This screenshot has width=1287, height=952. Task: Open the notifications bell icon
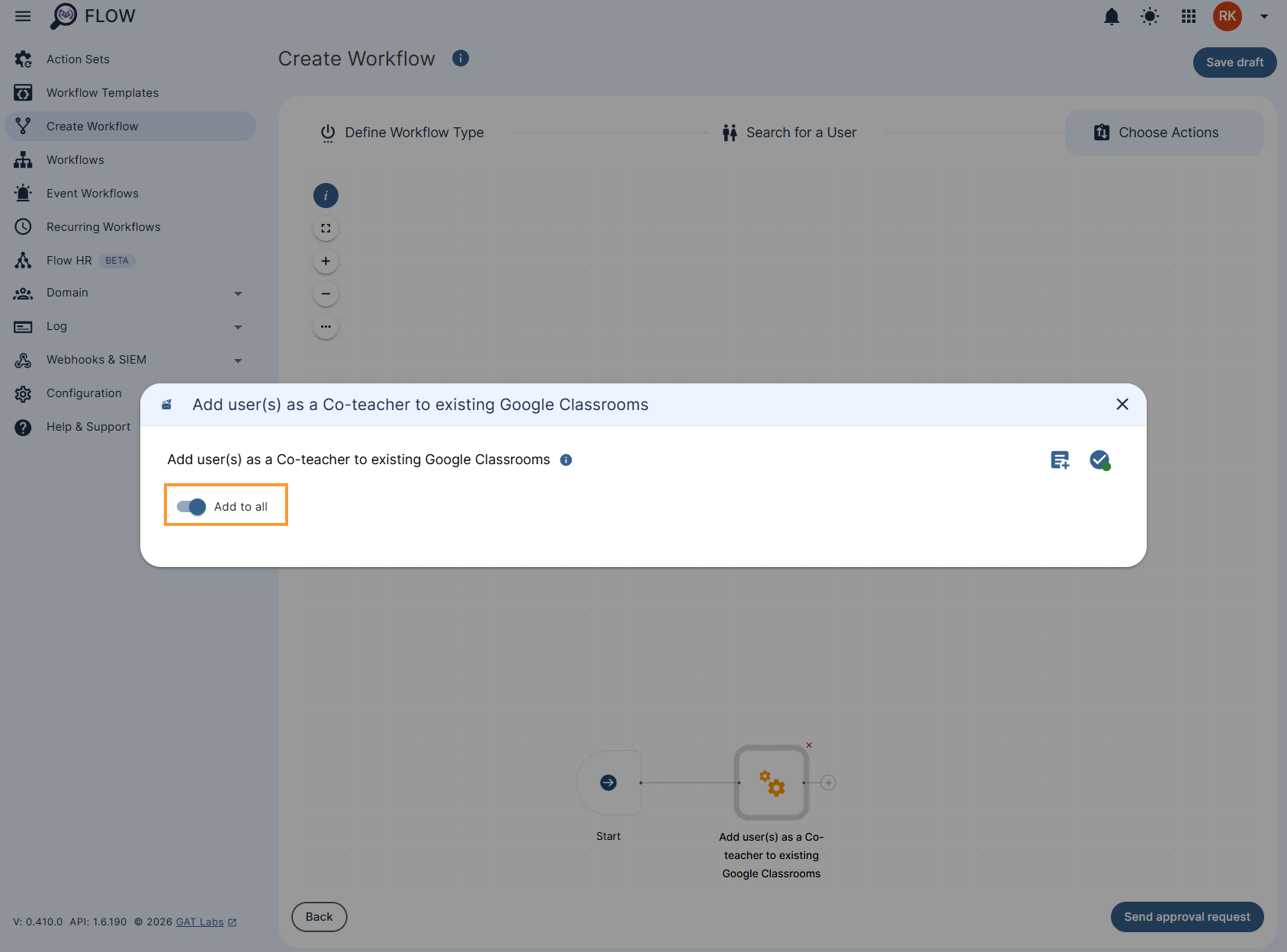click(x=1112, y=16)
